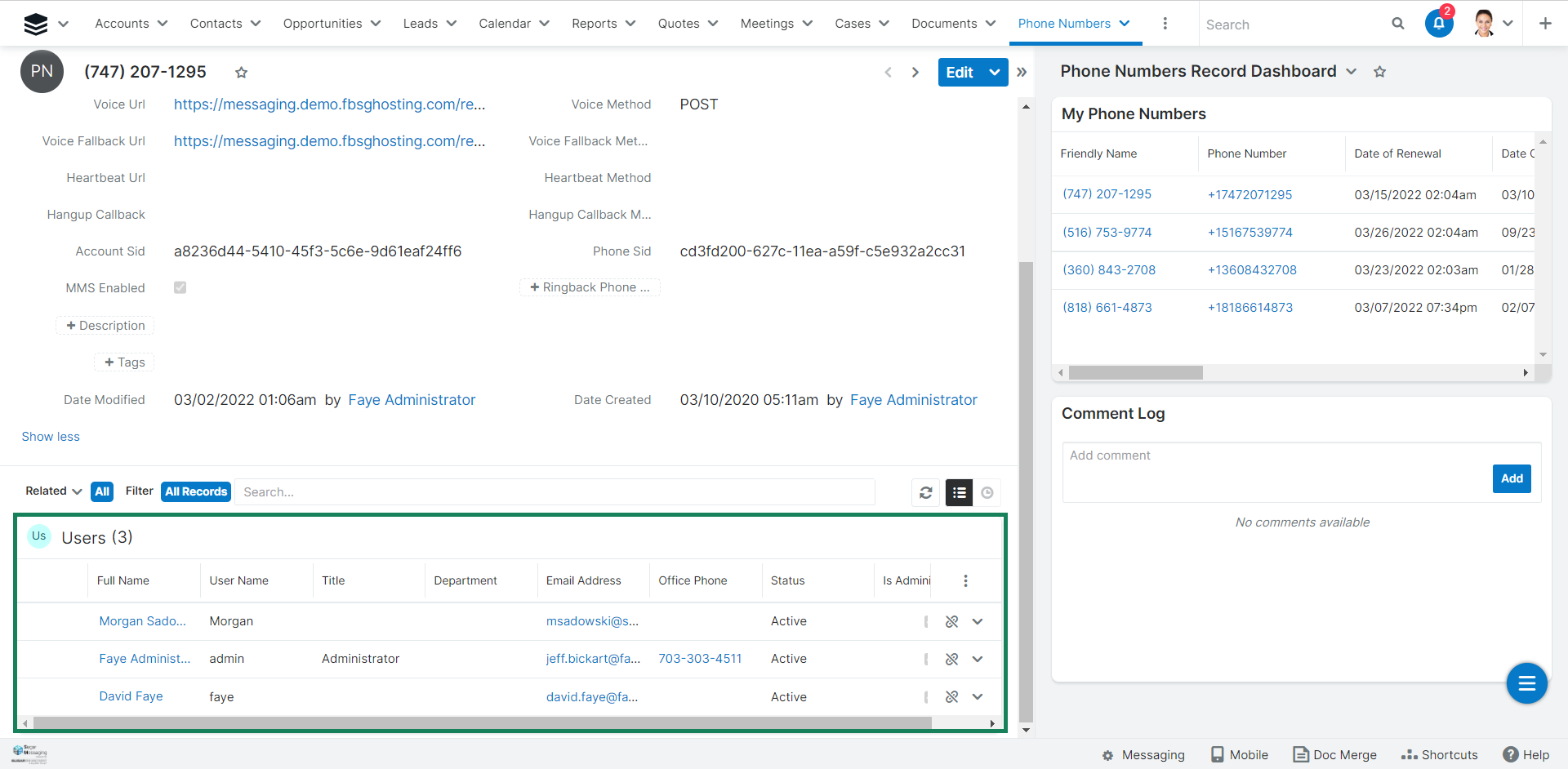Toggle the All related filter pill
This screenshot has width=1568, height=769.
click(102, 491)
